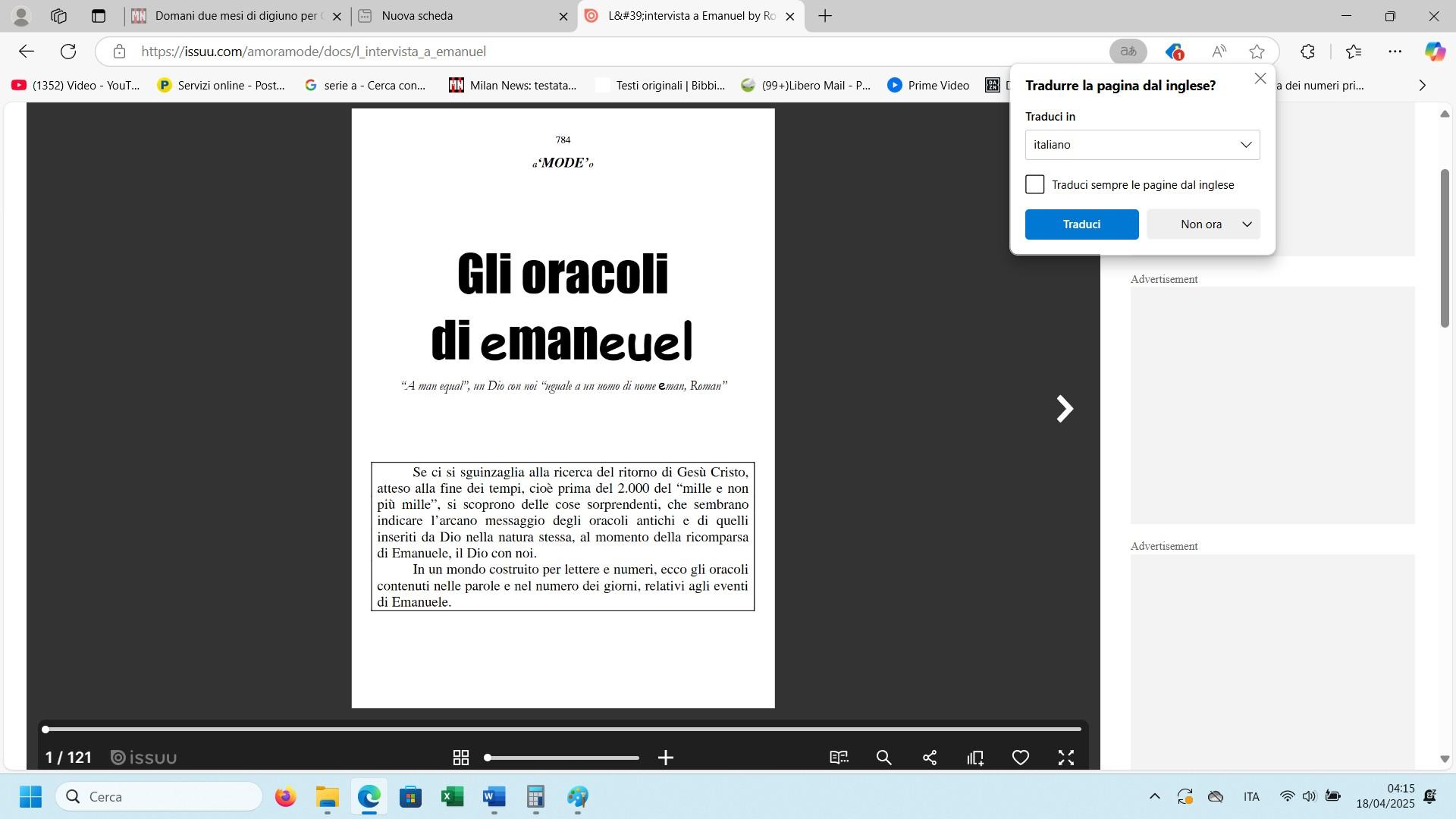Open the 'Prime Video' bookmark
The height and width of the screenshot is (819, 1456).
[x=928, y=86]
